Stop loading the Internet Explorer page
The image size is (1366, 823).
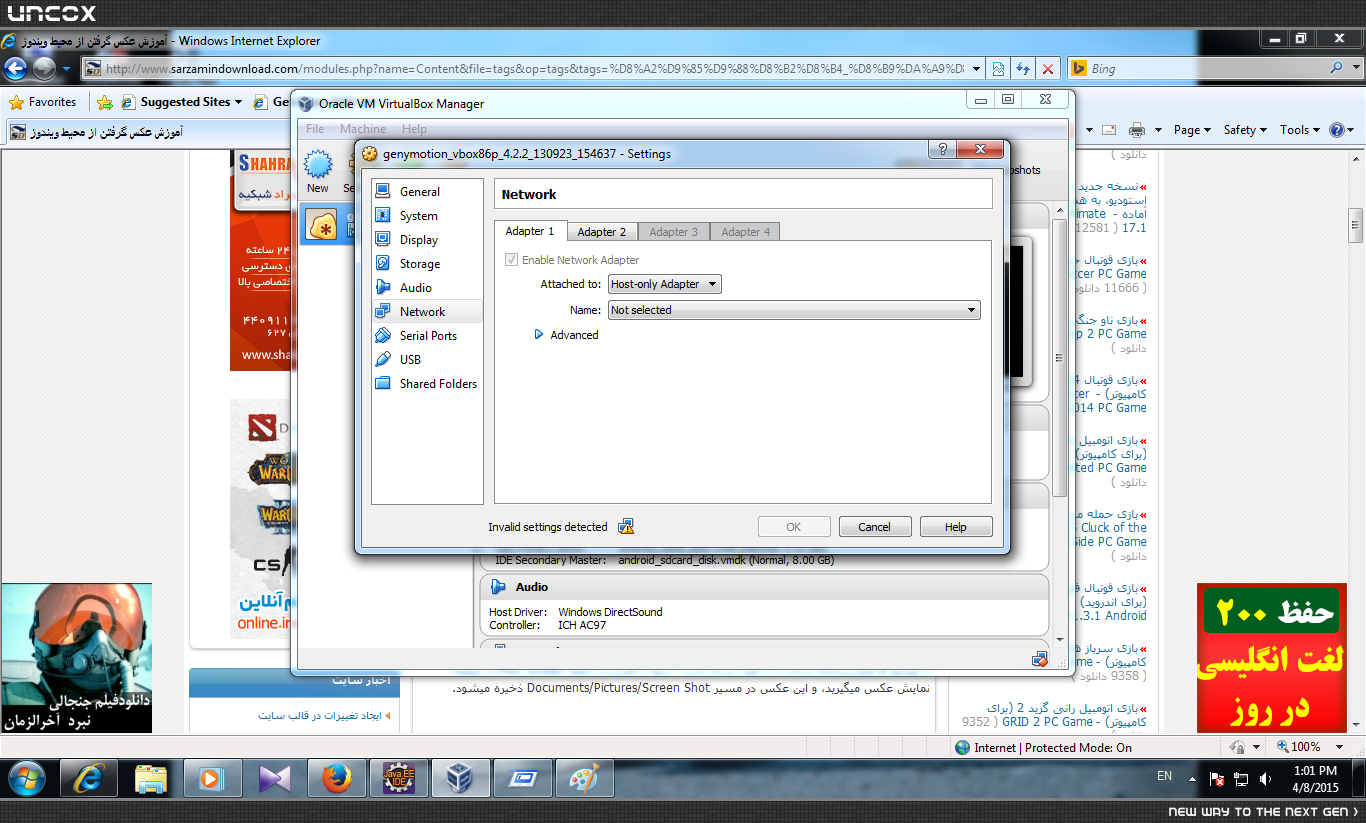tap(1047, 68)
